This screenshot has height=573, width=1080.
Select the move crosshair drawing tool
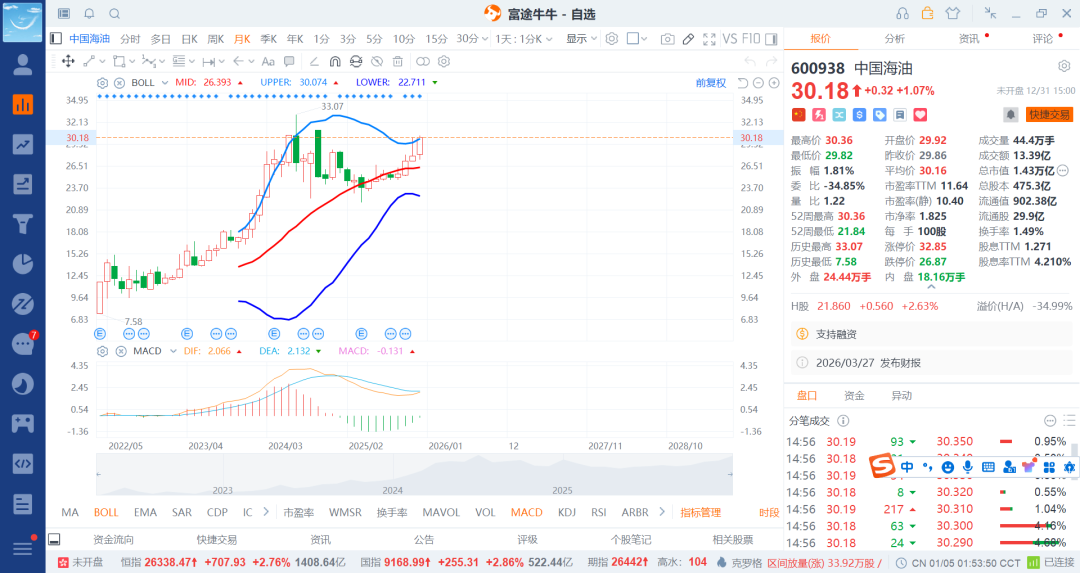(68, 61)
